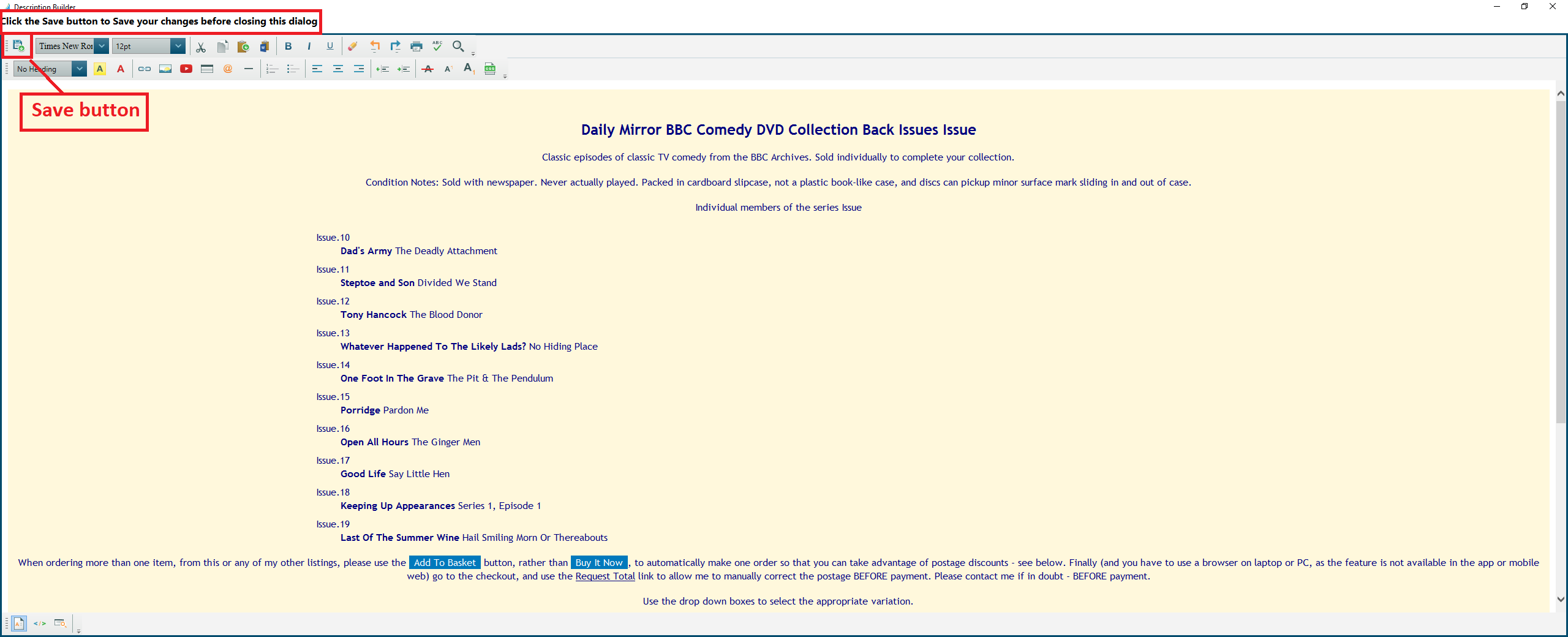1568x637 pixels.
Task: Click the Tony Hancock entry text
Action: tap(411, 315)
